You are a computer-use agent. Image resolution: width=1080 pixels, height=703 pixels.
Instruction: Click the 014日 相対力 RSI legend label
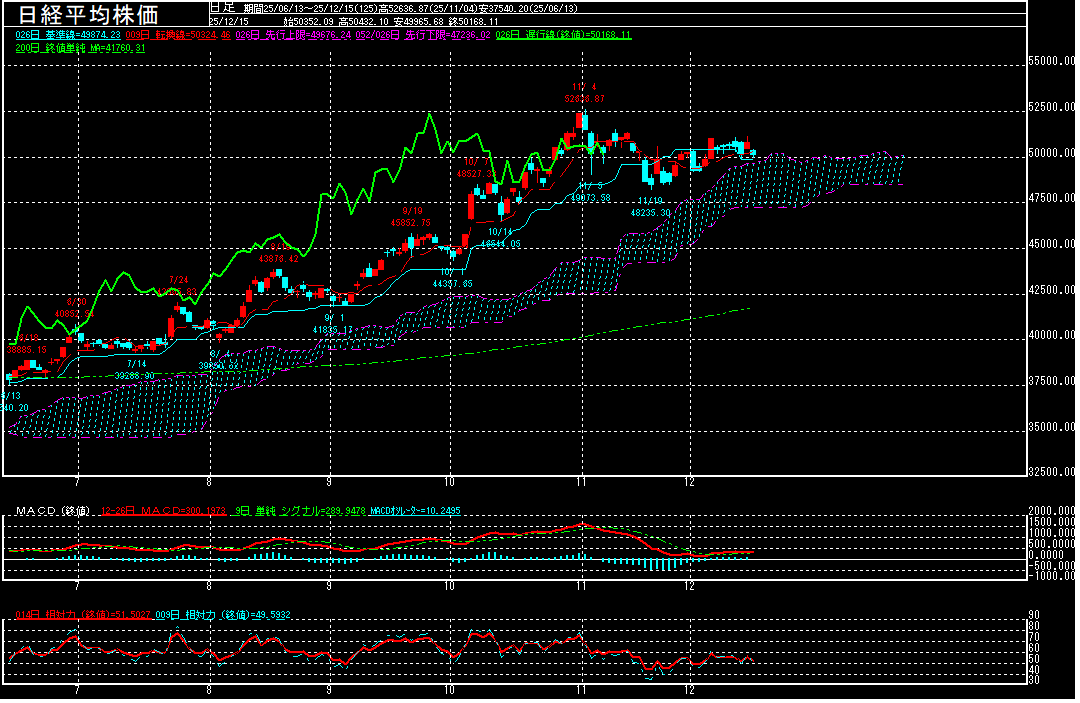(x=82, y=614)
